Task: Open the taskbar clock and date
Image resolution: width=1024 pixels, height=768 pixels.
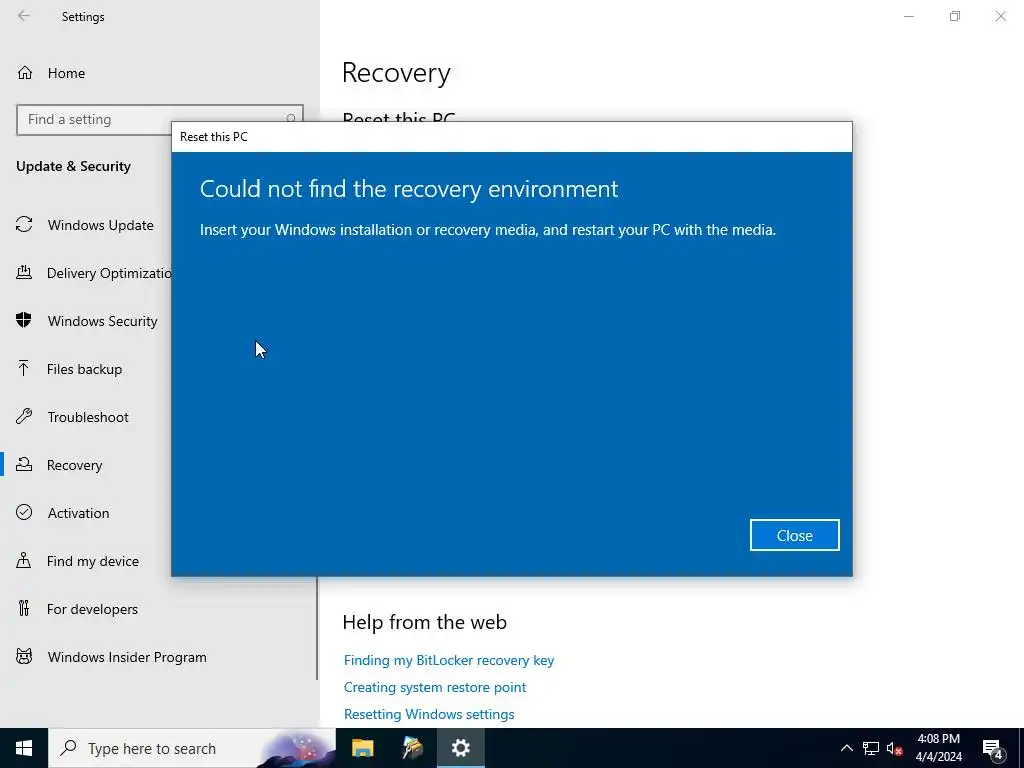Action: pos(938,748)
